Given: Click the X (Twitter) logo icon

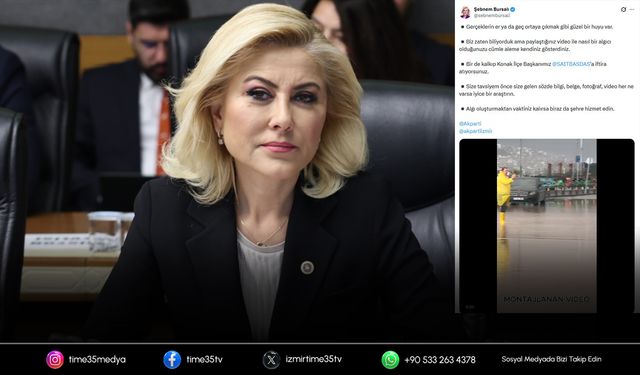Looking at the screenshot, I should point(271,359).
